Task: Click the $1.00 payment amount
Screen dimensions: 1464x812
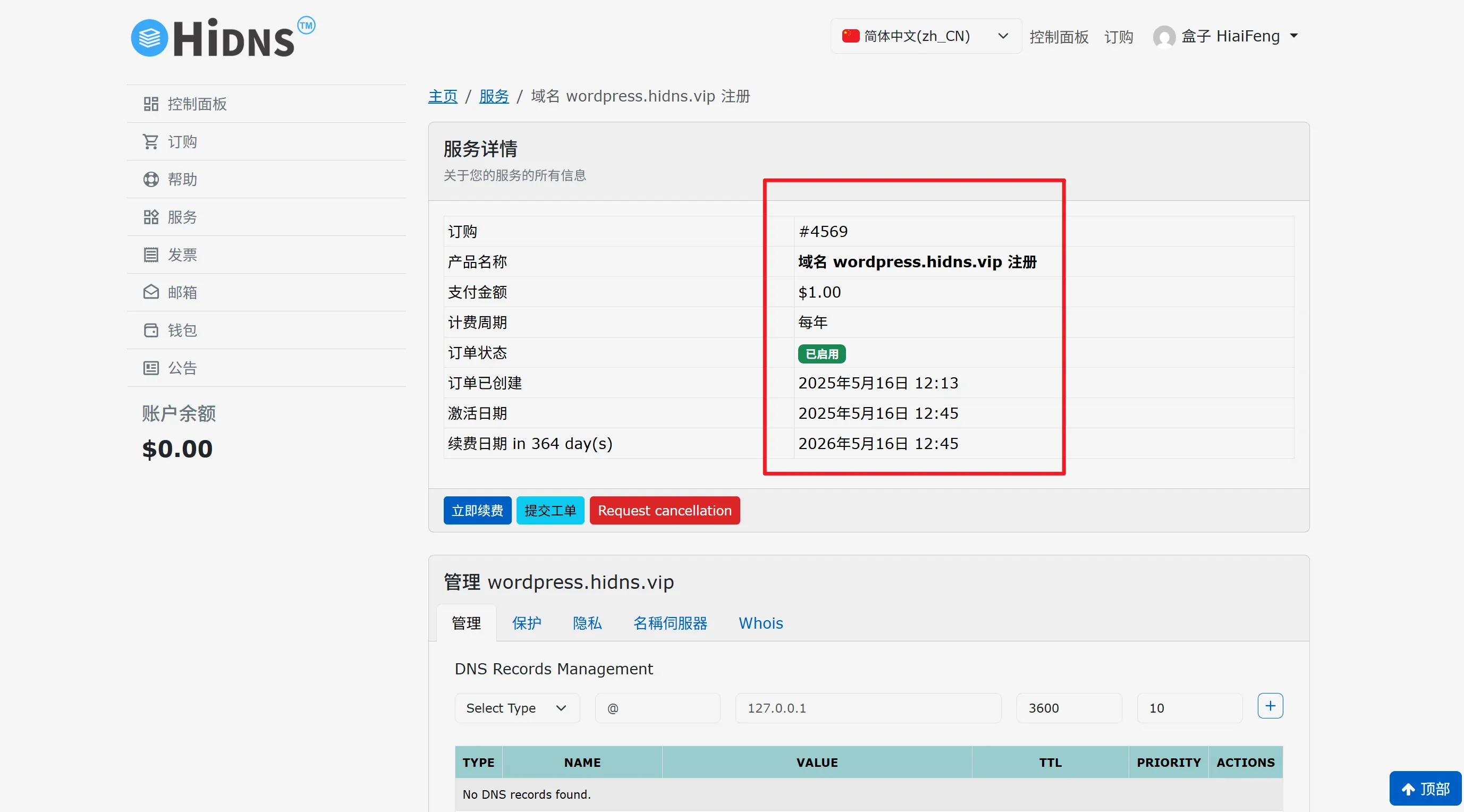Action: (819, 292)
